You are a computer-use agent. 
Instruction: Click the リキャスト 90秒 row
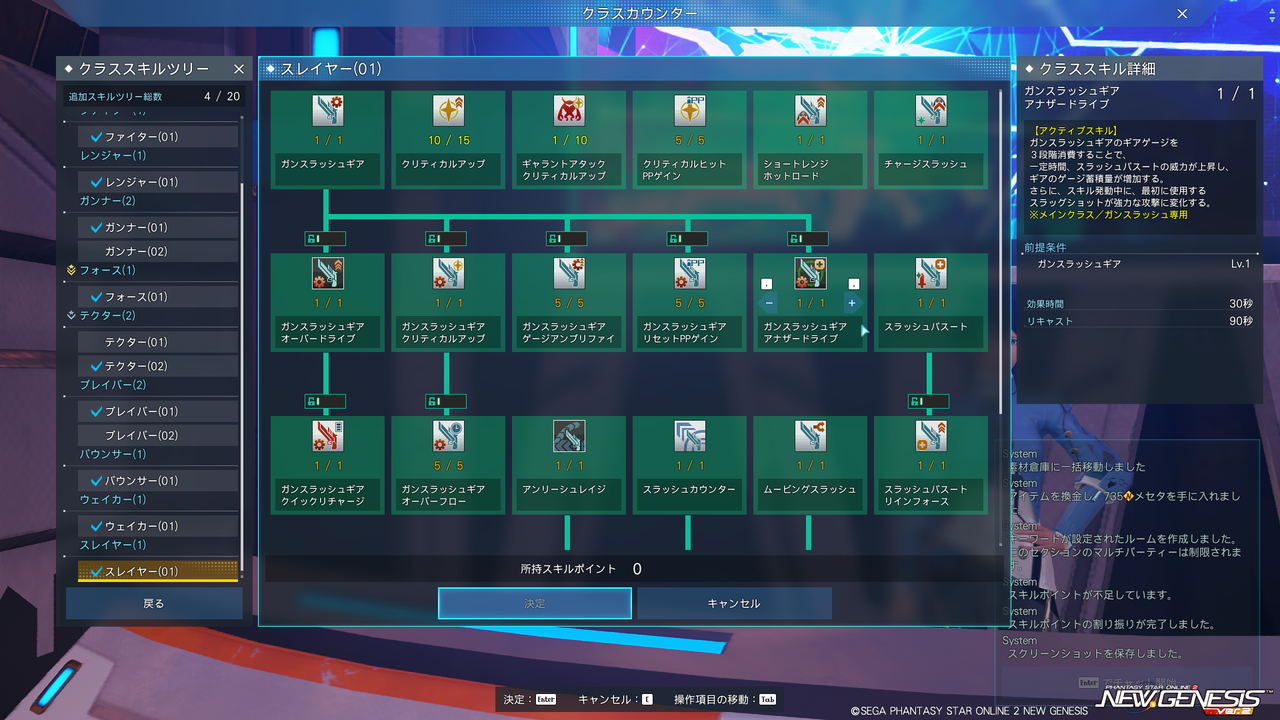tap(1138, 321)
